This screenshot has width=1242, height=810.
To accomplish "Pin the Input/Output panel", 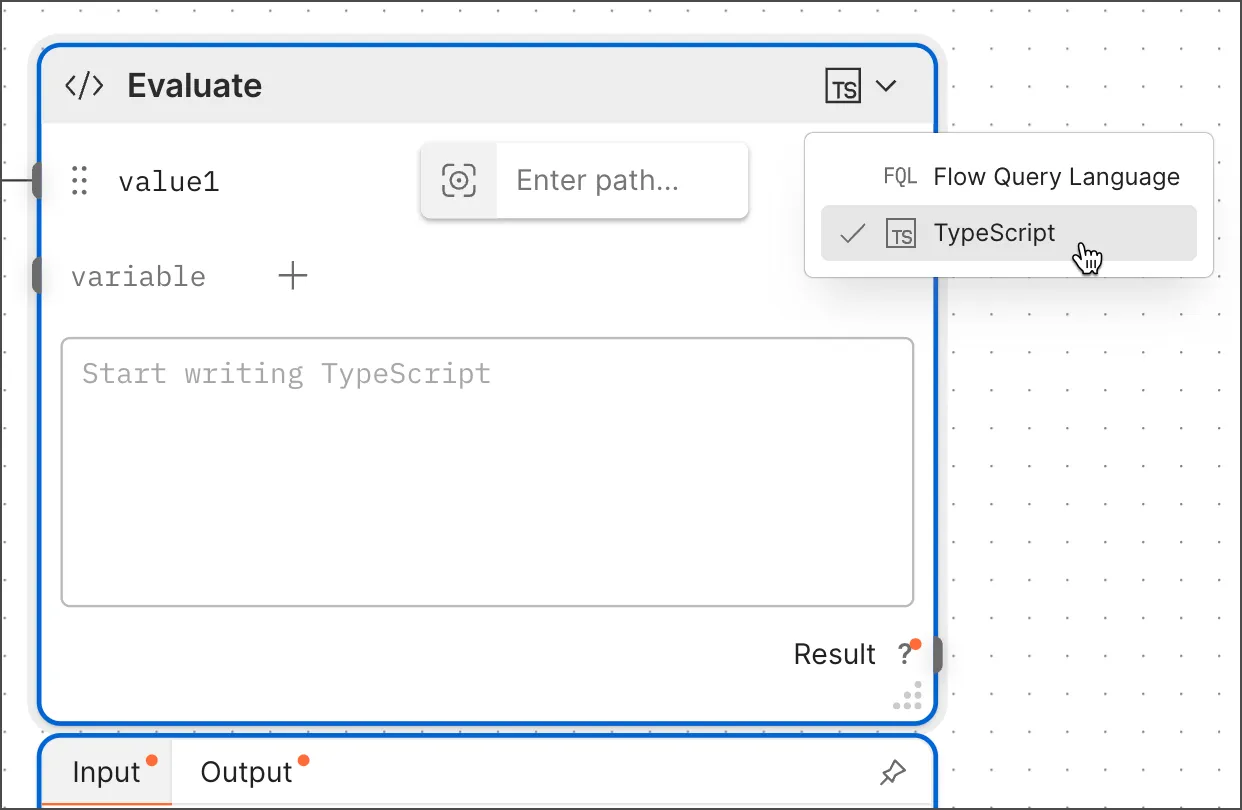I will click(x=892, y=772).
